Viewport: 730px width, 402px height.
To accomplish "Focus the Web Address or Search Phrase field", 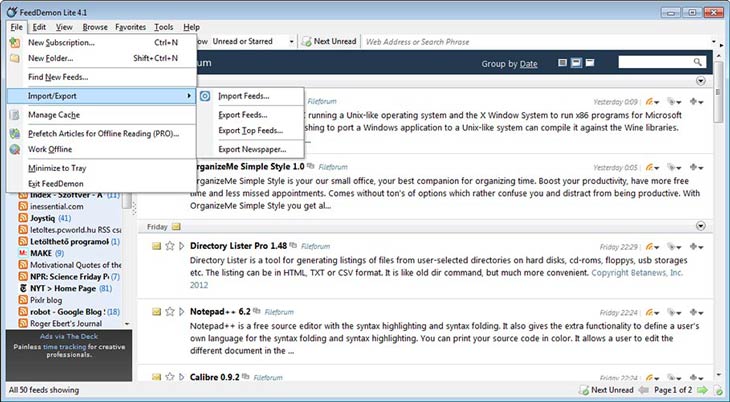I will tap(535, 42).
